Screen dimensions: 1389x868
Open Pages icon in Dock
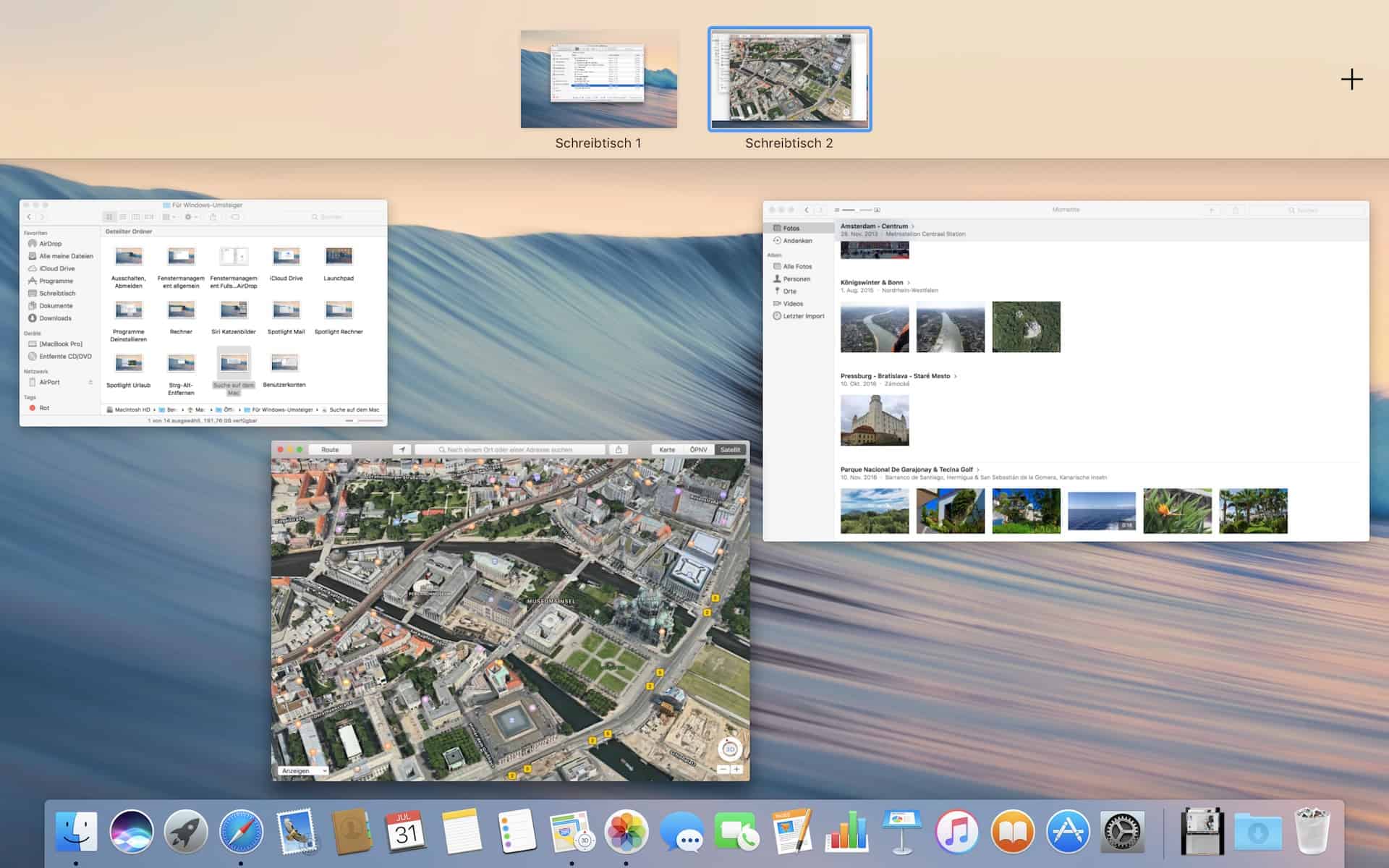pyautogui.click(x=791, y=832)
